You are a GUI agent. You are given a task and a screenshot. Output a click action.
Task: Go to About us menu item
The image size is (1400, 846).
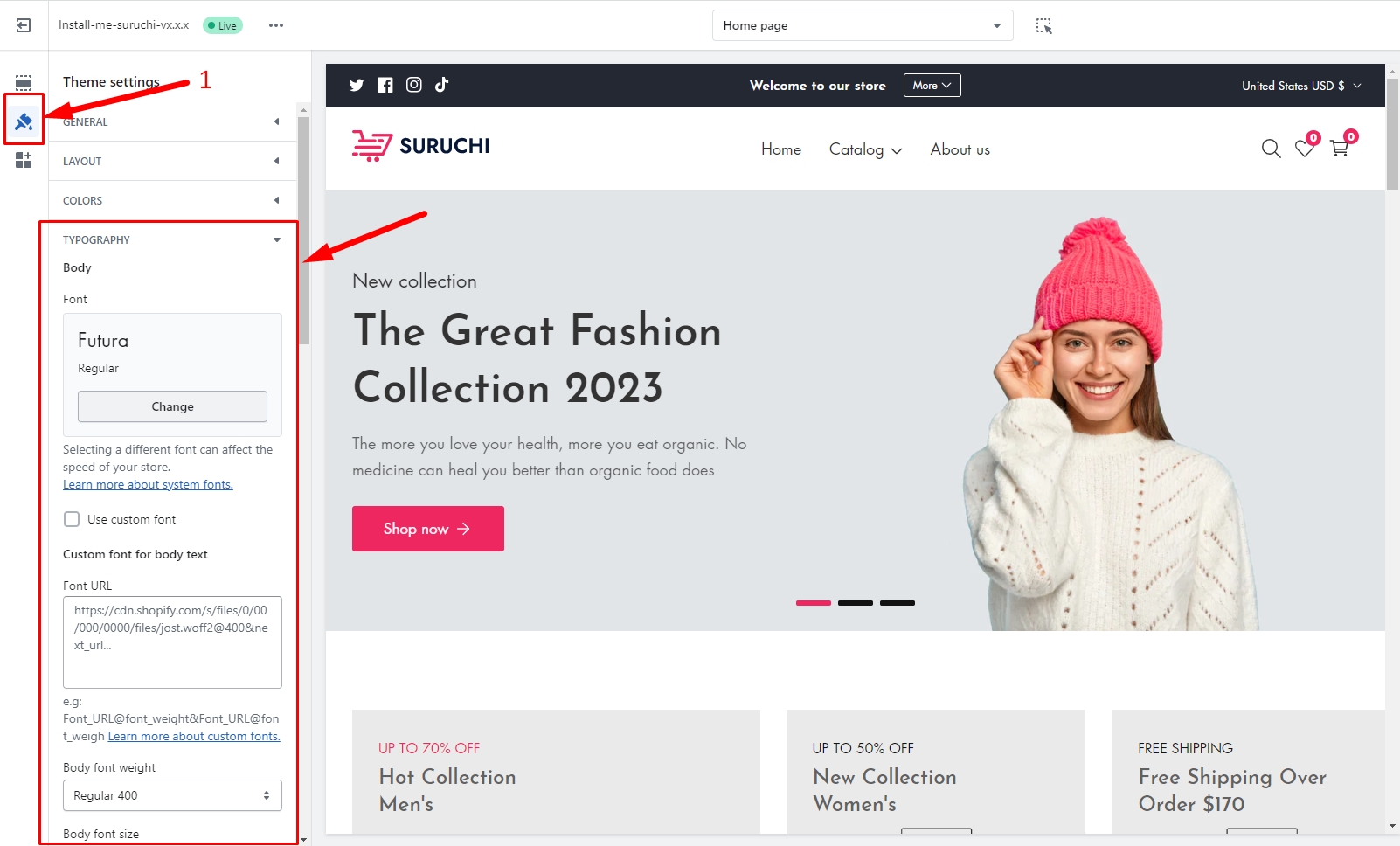pos(960,149)
